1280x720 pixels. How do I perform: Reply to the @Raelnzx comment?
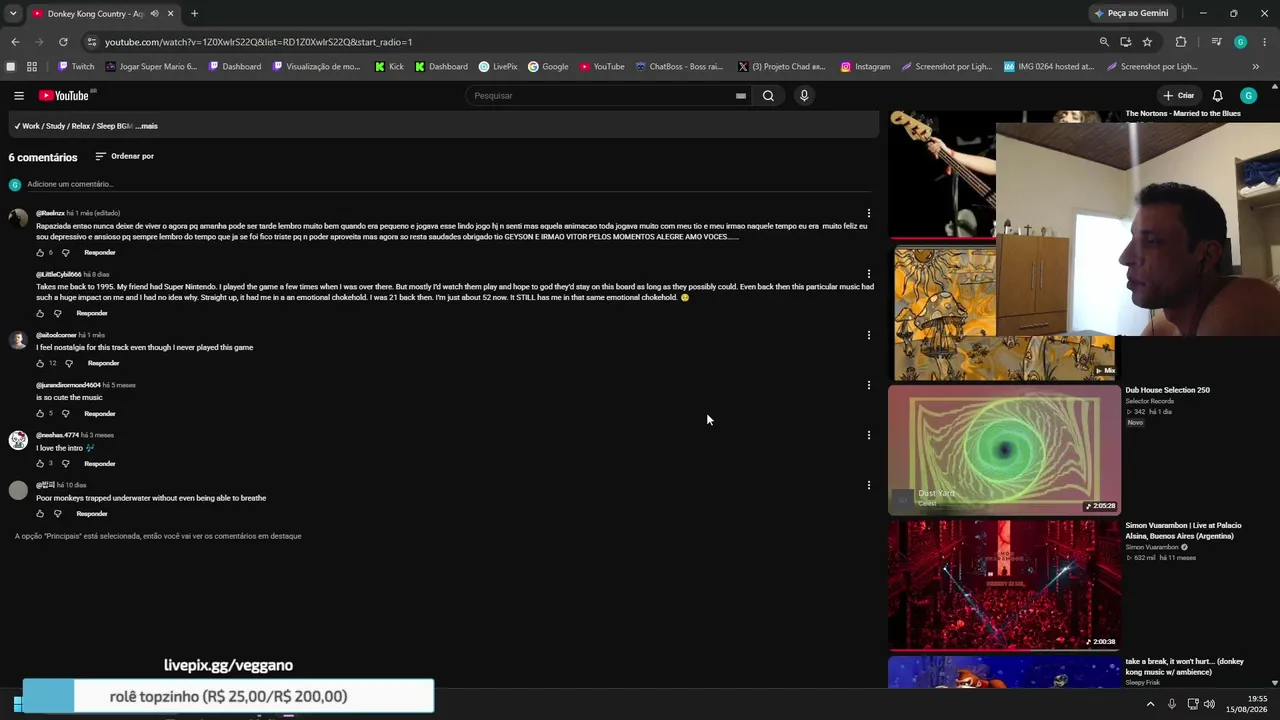coord(100,253)
